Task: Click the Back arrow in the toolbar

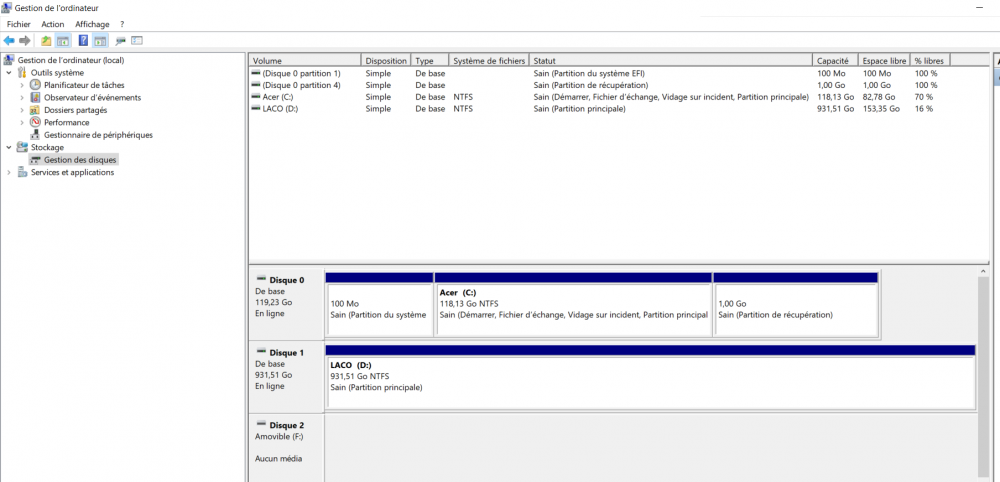Action: 9,41
